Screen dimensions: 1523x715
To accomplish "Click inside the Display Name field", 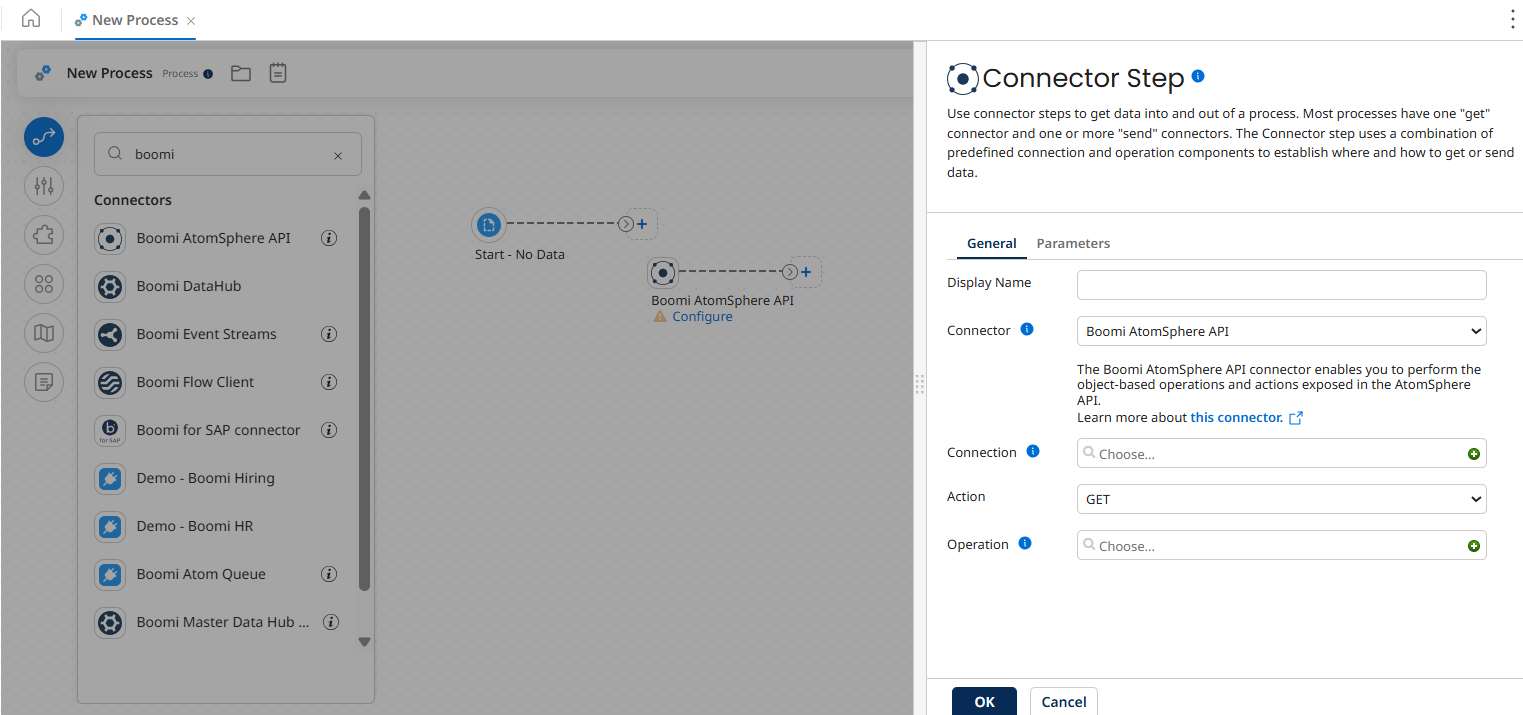I will [1281, 285].
